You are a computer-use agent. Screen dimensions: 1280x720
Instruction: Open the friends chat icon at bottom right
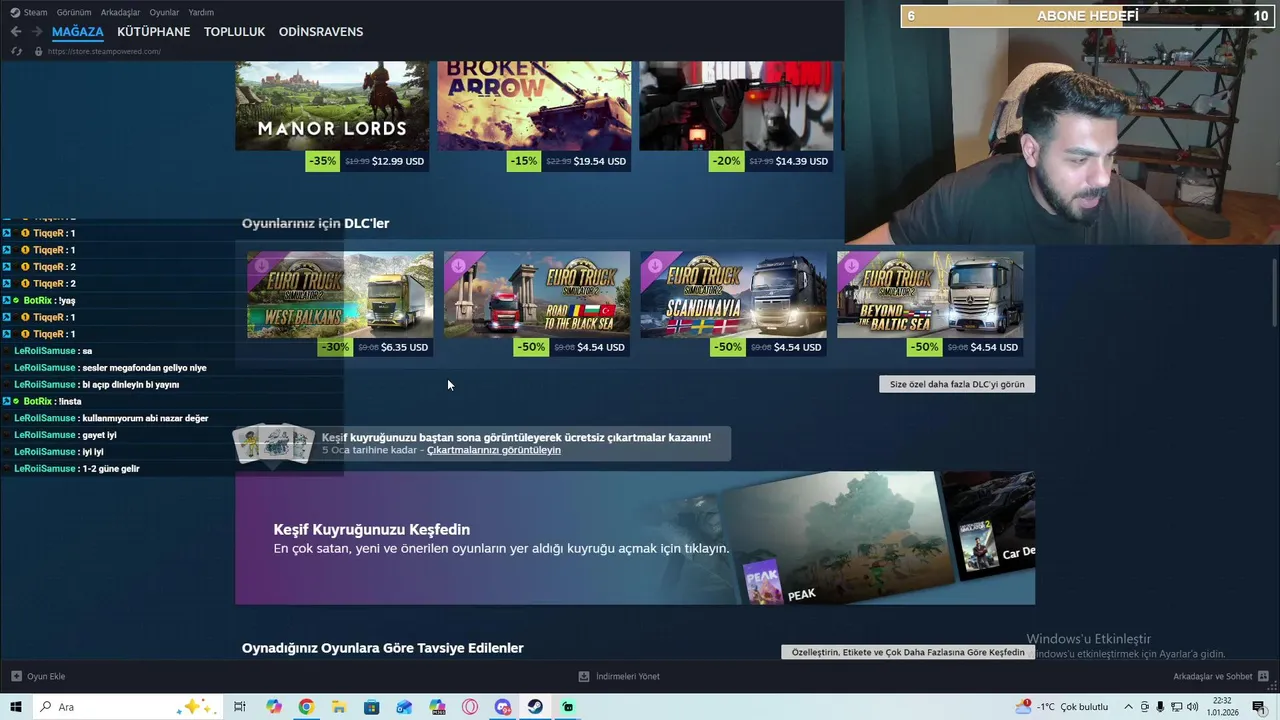click(x=1264, y=676)
